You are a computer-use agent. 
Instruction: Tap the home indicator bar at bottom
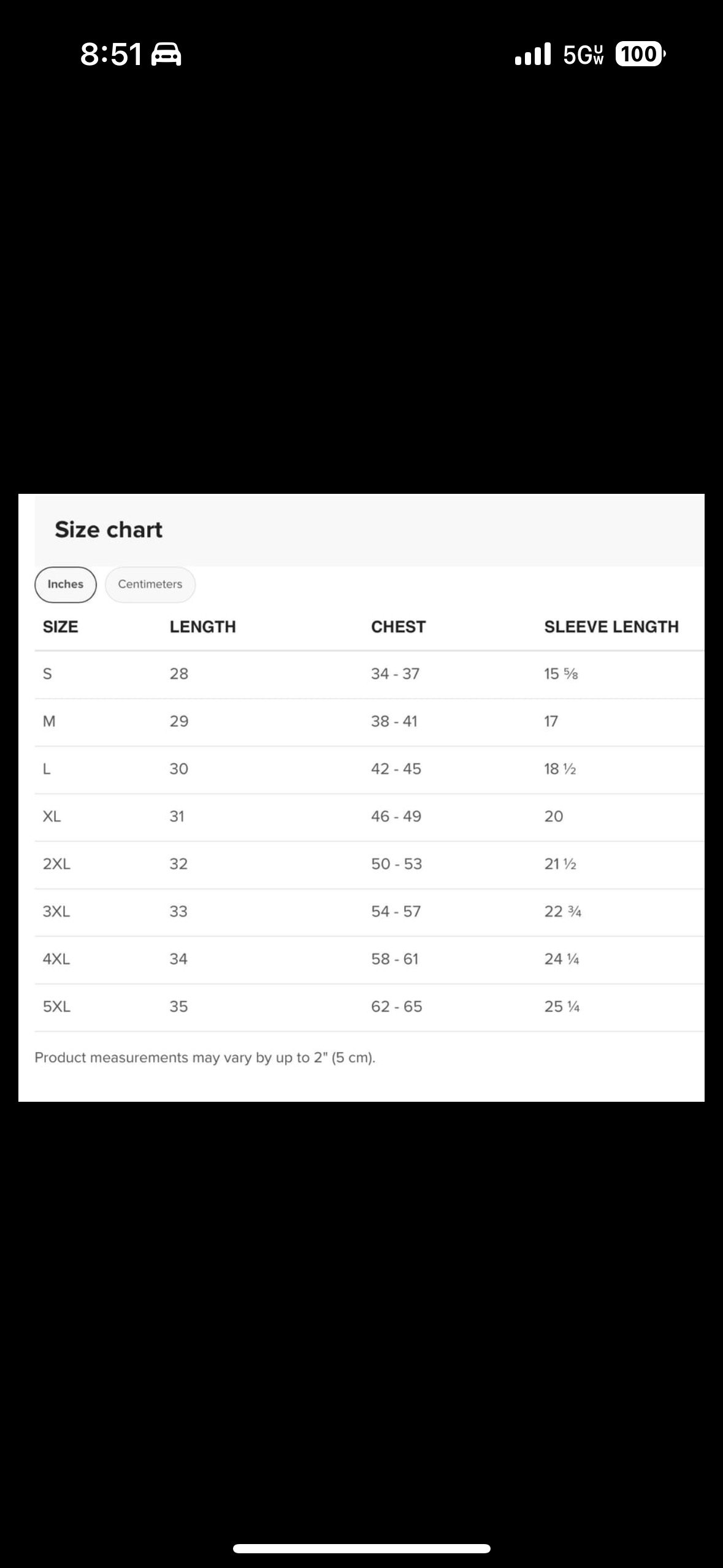[x=361, y=1548]
